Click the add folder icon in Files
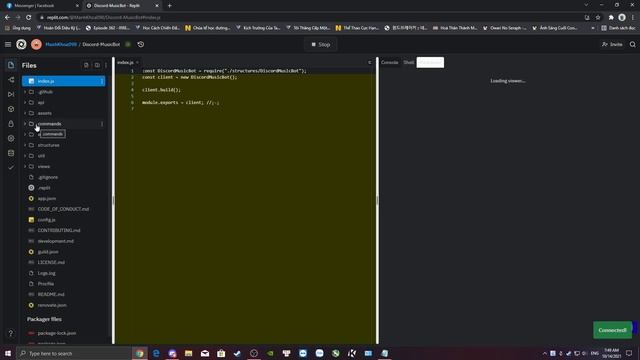The width and height of the screenshot is (640, 360). click(97, 65)
